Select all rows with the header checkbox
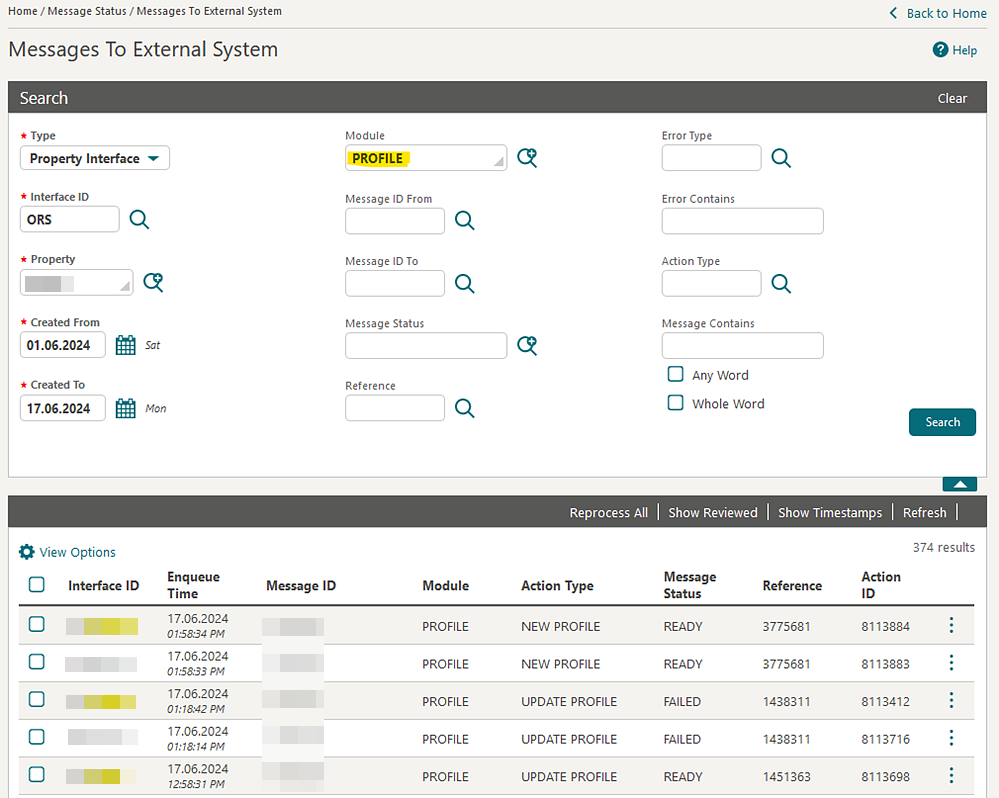 [x=36, y=584]
